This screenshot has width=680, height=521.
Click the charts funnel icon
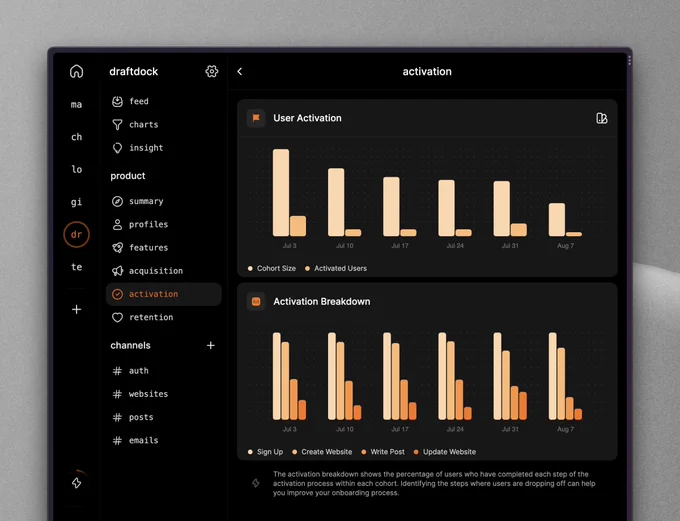[x=117, y=125]
